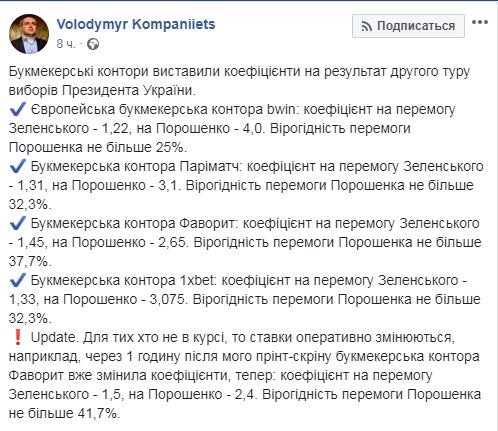Click the checkmark beside the Фаворит line
This screenshot has width=498, height=431.
pyautogui.click(x=18, y=223)
